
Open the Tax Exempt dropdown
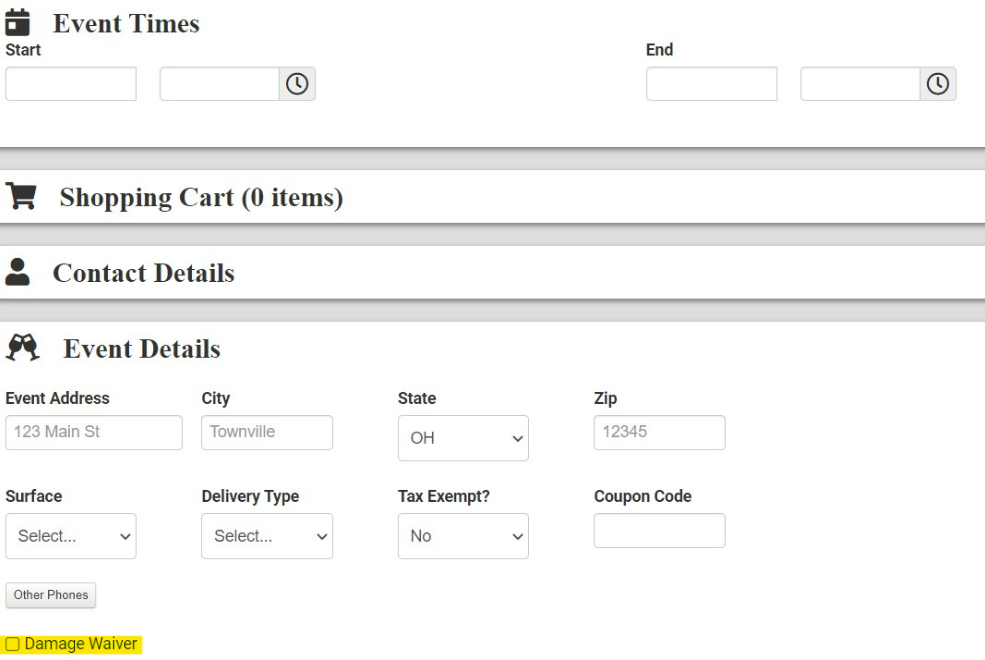tap(463, 536)
